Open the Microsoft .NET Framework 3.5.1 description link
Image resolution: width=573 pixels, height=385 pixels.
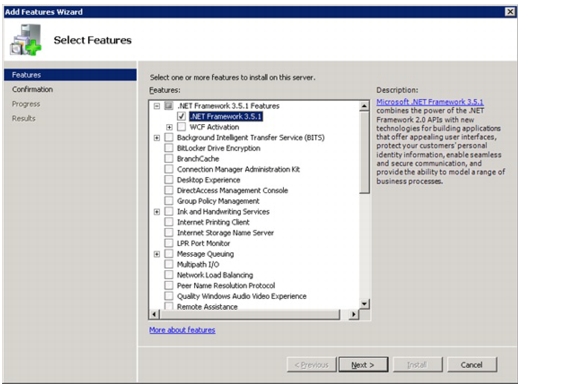point(430,102)
